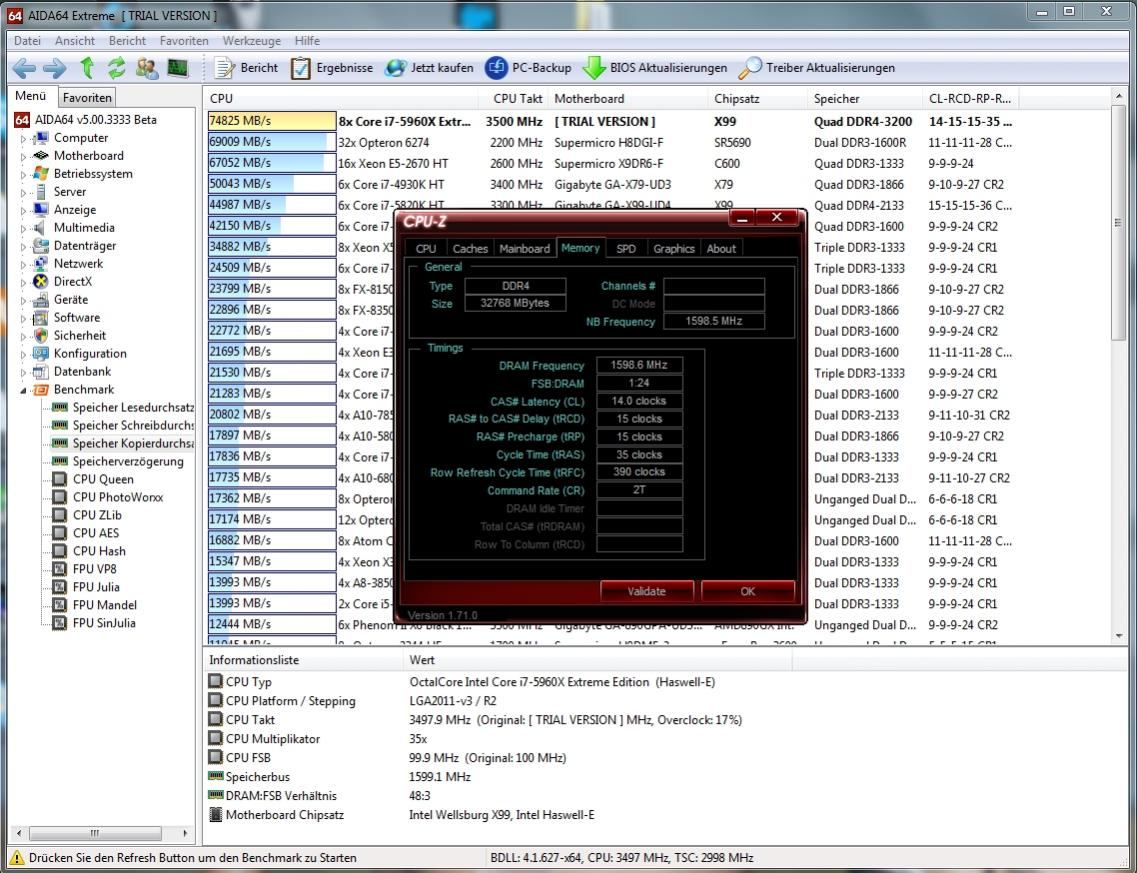The width and height of the screenshot is (1137, 873).
Task: Select the FPU VP8 benchmark icon
Action: (x=59, y=569)
